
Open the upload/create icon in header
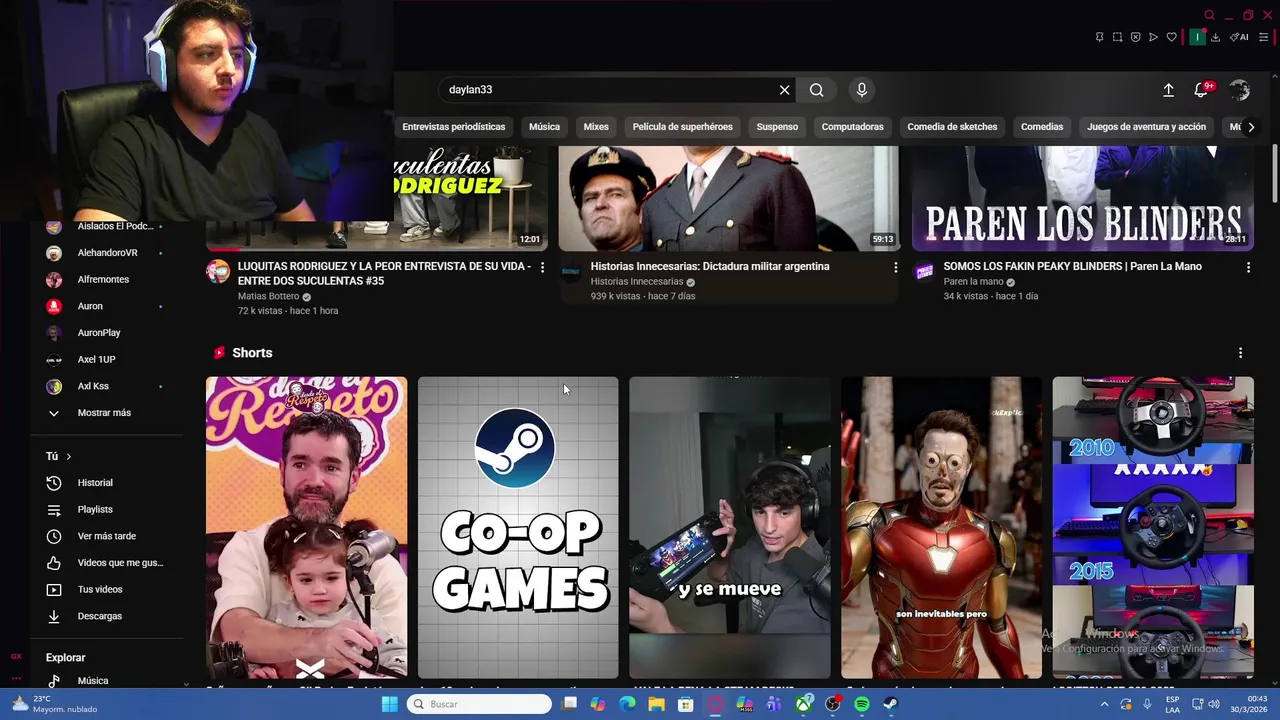click(x=1168, y=90)
